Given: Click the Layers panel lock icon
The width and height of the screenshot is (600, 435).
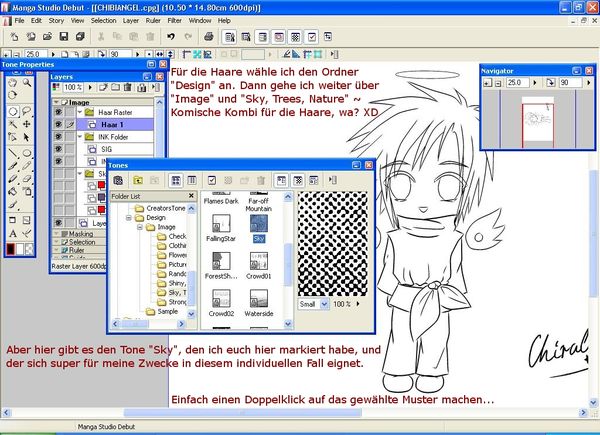Looking at the screenshot, I should (142, 88).
